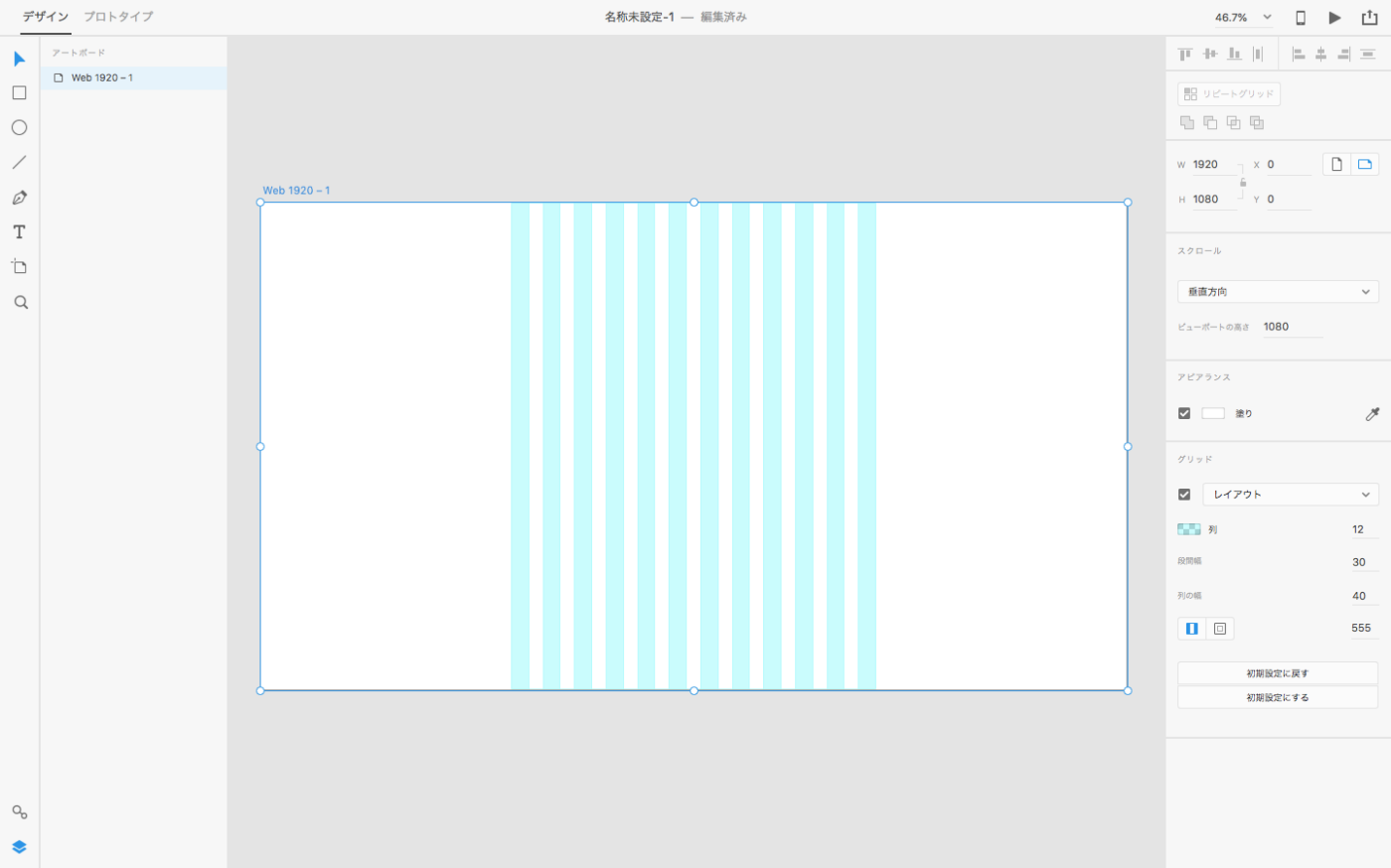Pick fill color with eyedropper
The image size is (1391, 868).
(x=1372, y=413)
